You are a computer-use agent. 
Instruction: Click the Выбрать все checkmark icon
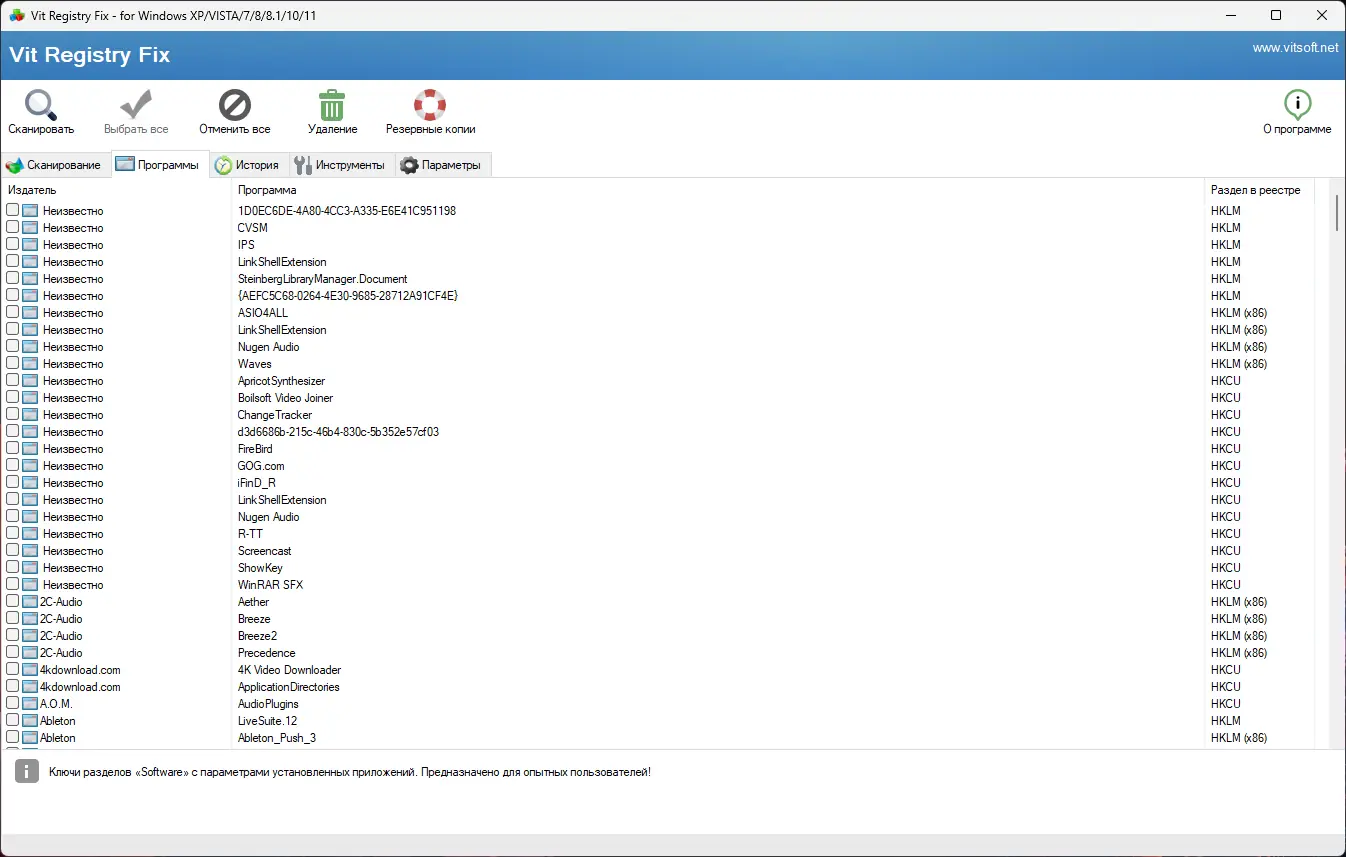tap(136, 105)
